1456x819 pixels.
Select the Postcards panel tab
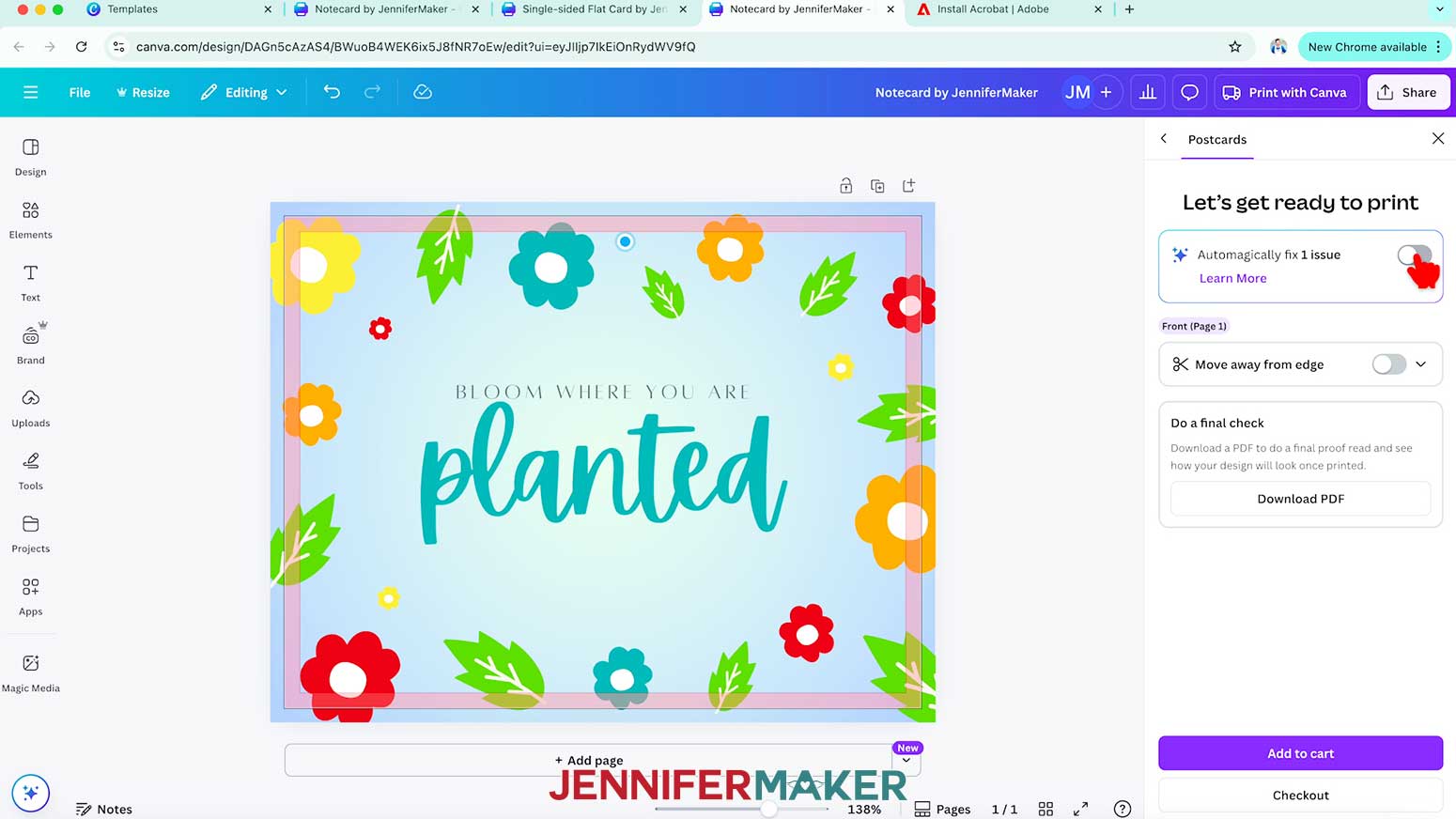click(1216, 139)
